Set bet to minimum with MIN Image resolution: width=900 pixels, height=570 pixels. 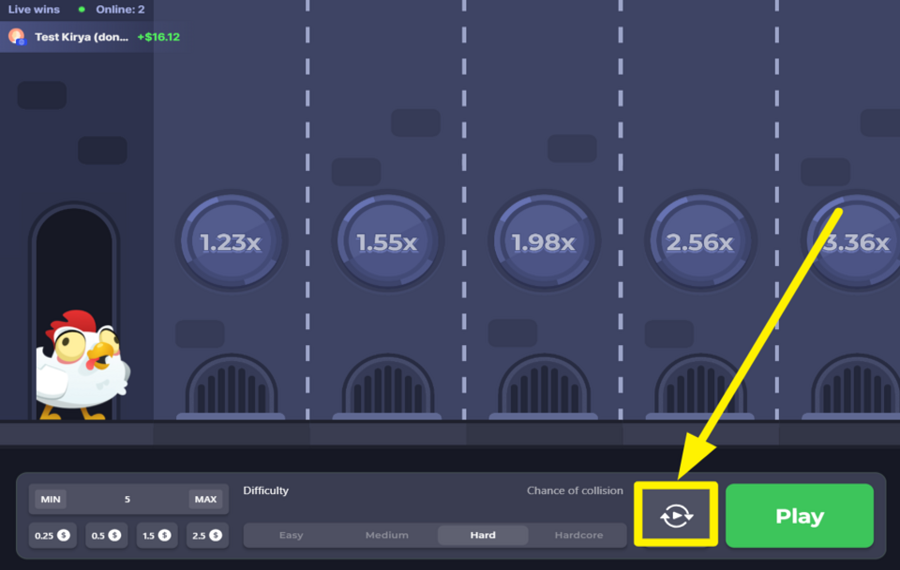point(50,499)
